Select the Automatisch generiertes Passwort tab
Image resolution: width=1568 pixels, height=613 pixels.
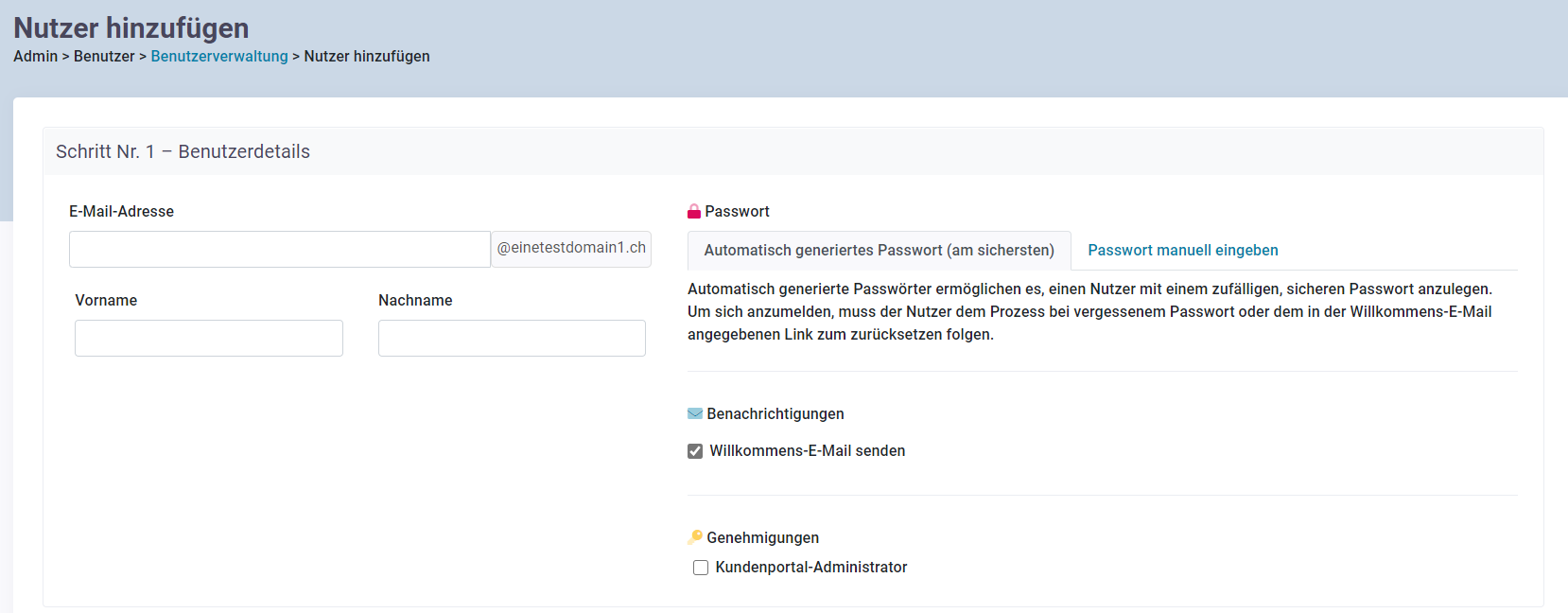point(879,251)
